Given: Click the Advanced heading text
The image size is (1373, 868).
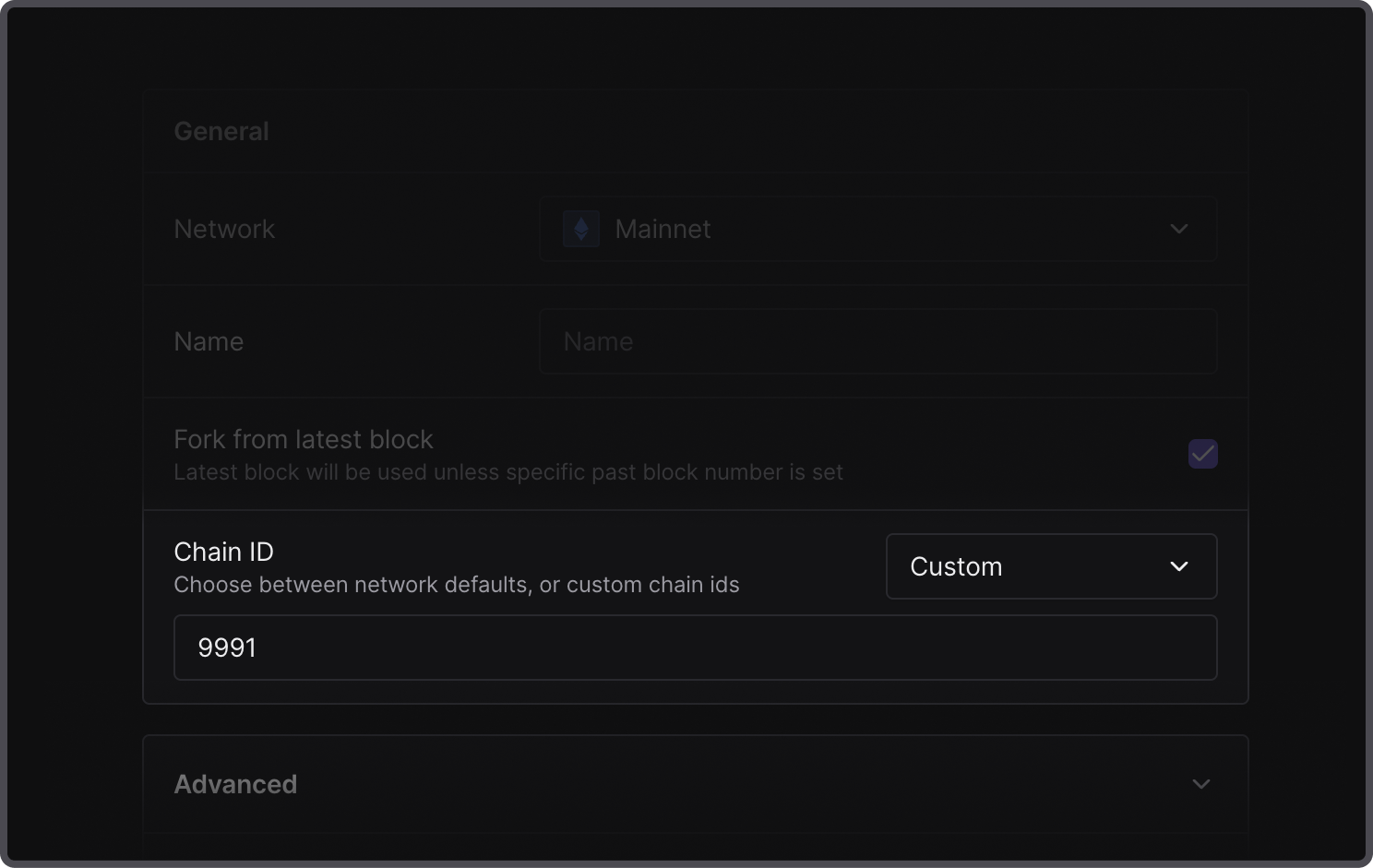Looking at the screenshot, I should [x=235, y=784].
